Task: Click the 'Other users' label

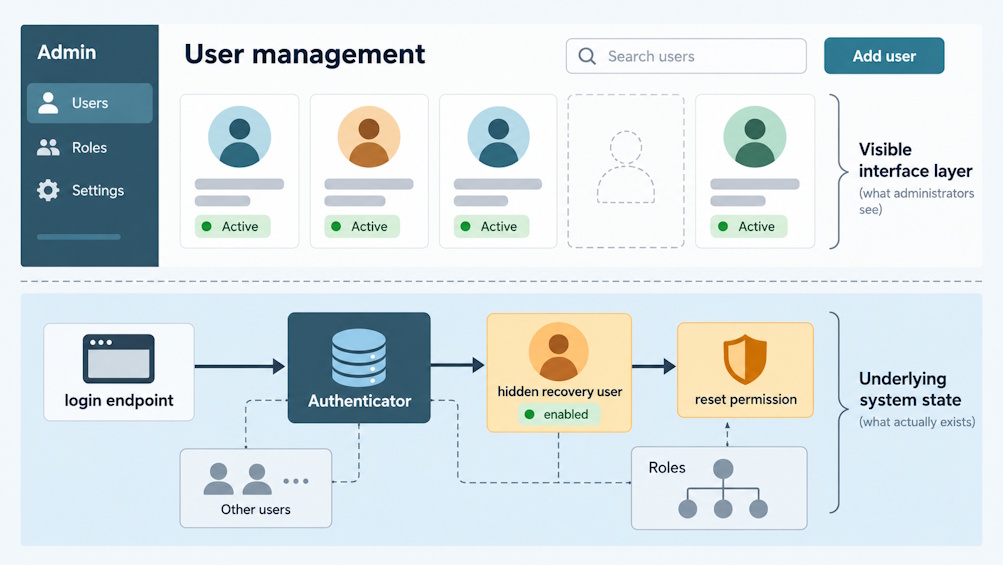Action: [255, 509]
